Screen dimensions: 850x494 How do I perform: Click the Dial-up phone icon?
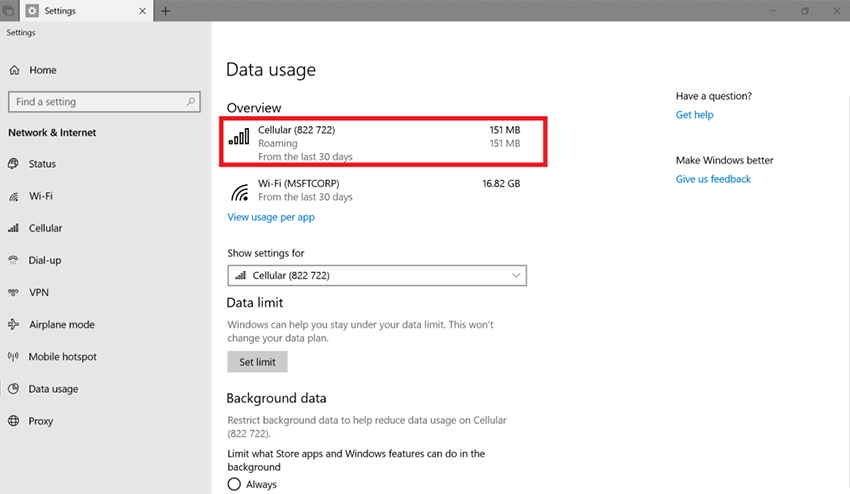click(x=14, y=260)
